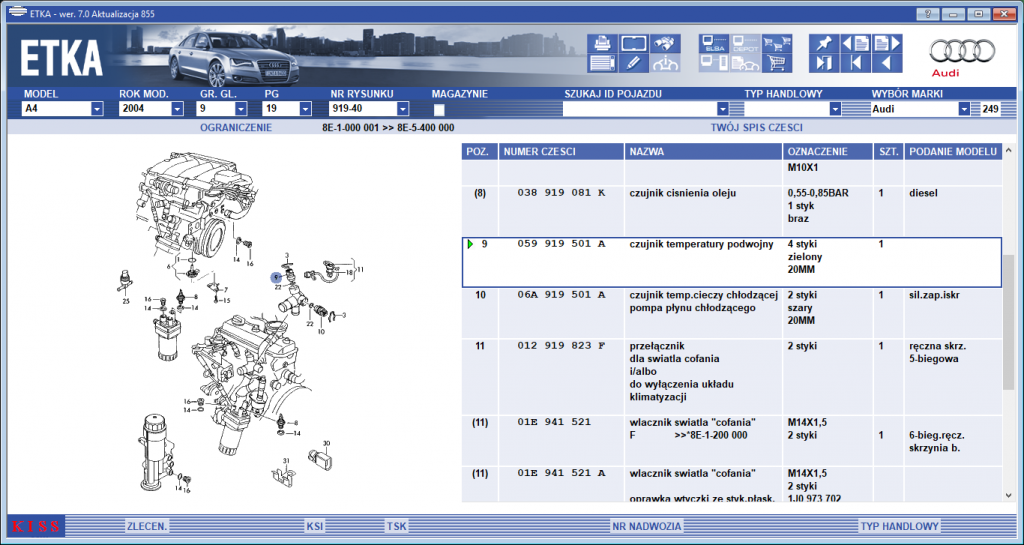Click the SZT. column header

889,151
